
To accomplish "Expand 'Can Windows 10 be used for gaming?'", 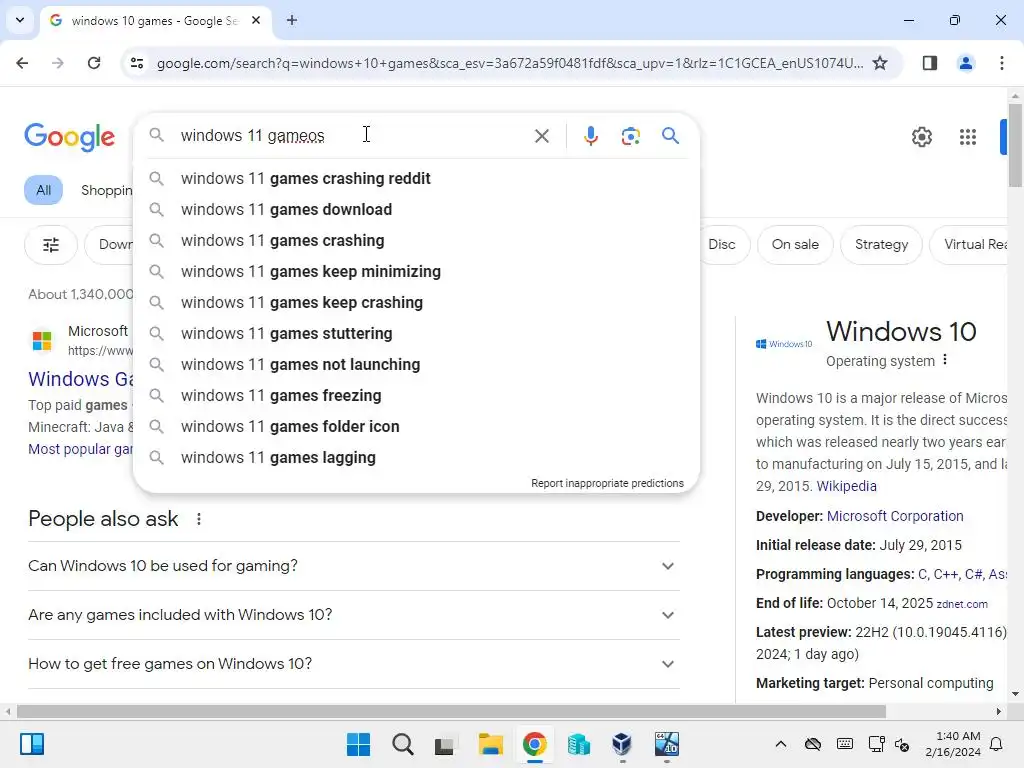I will [x=354, y=566].
